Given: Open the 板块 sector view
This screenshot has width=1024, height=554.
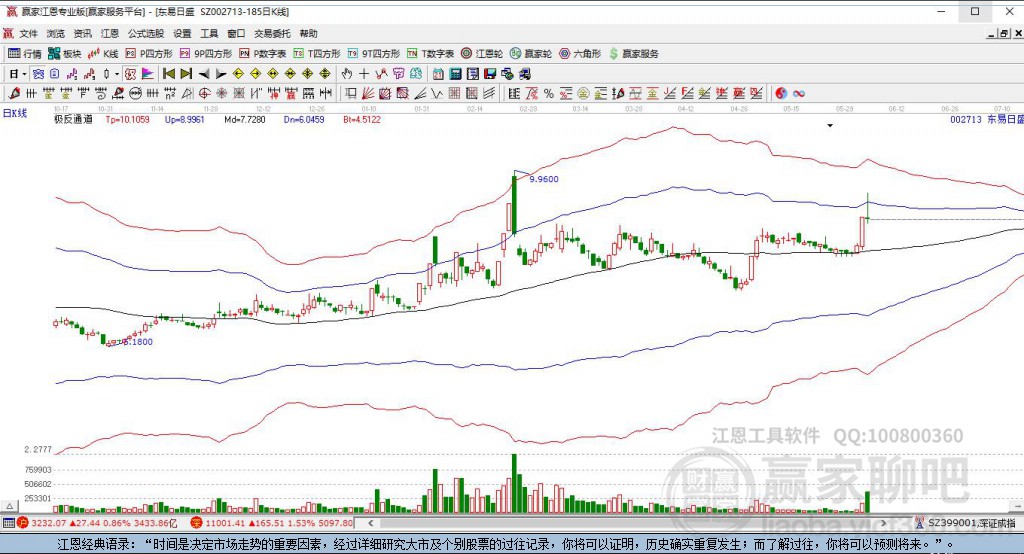Looking at the screenshot, I should pyautogui.click(x=65, y=54).
